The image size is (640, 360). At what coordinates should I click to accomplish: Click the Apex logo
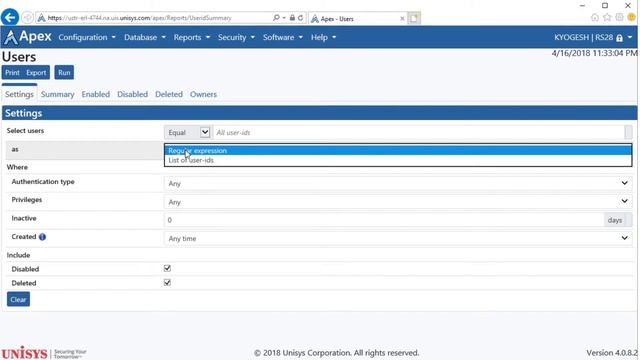point(28,37)
